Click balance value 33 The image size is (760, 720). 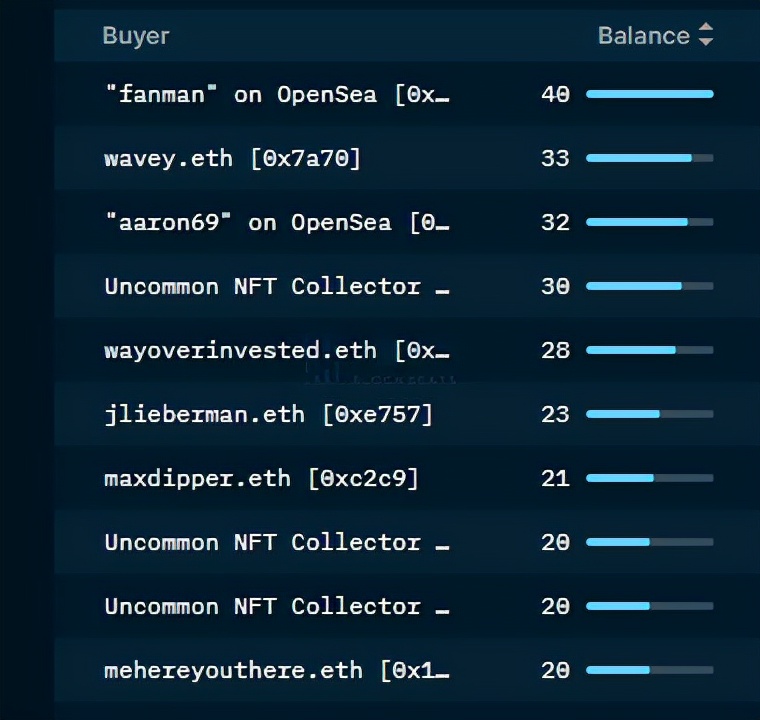pyautogui.click(x=555, y=158)
